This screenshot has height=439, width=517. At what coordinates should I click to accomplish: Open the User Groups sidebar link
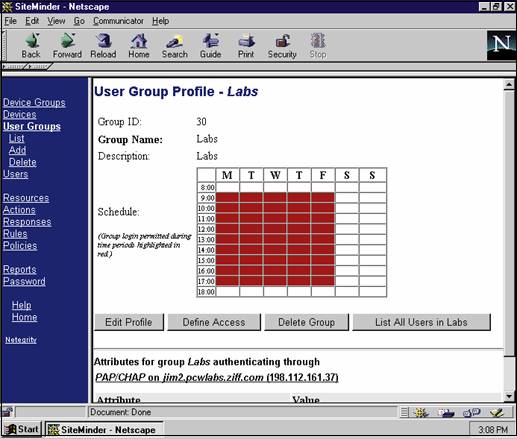pos(32,126)
